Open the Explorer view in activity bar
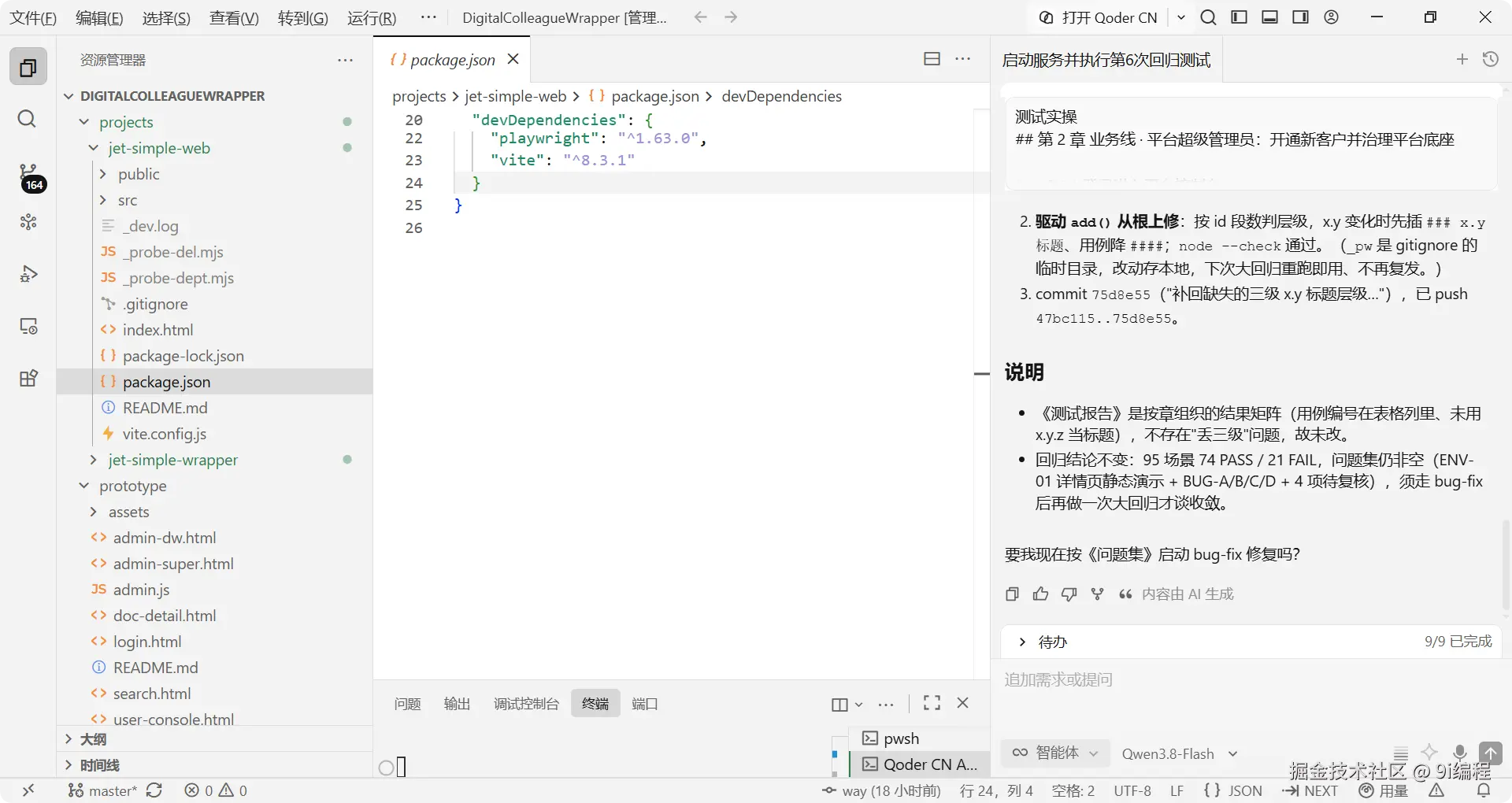This screenshot has width=1512, height=803. [x=28, y=68]
